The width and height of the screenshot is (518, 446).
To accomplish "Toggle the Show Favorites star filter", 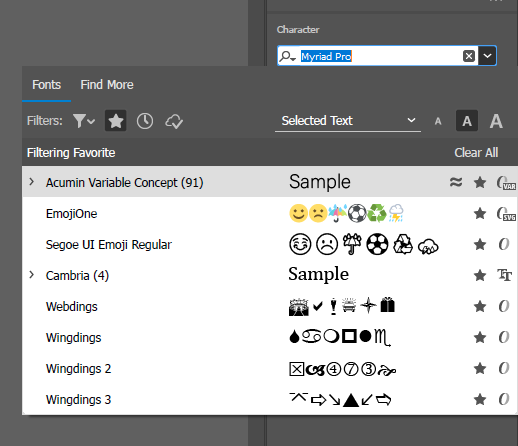I will pyautogui.click(x=116, y=121).
